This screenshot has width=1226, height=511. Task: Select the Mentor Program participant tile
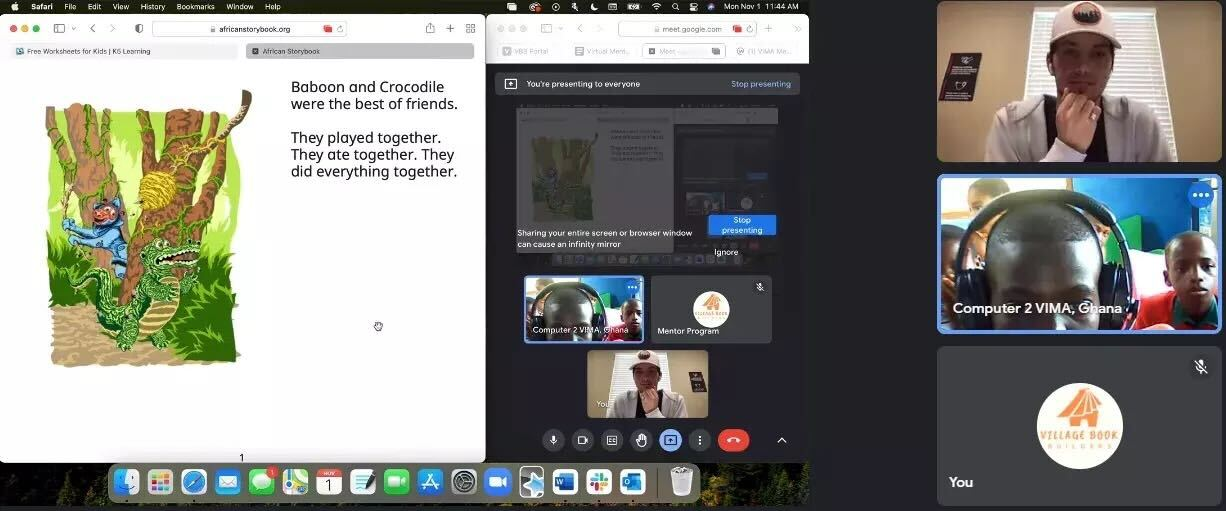coord(711,309)
